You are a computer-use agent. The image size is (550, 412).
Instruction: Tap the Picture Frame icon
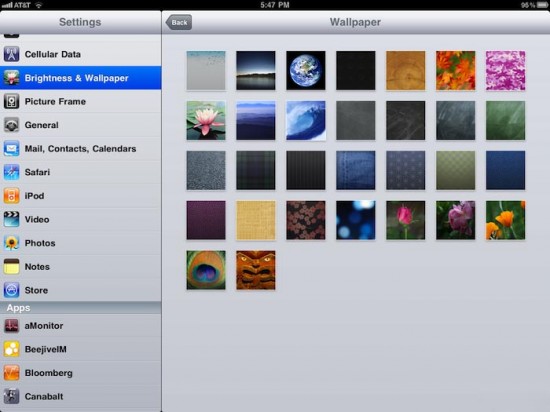11,101
